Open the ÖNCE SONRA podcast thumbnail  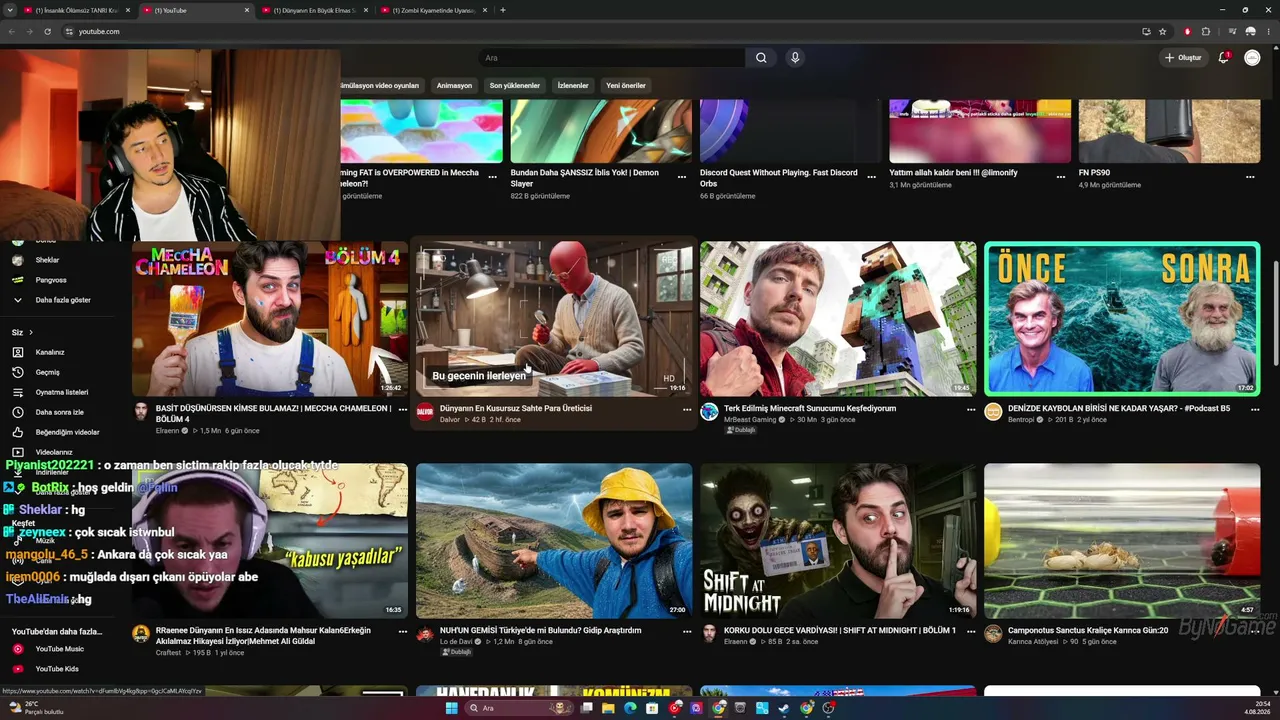(1122, 319)
